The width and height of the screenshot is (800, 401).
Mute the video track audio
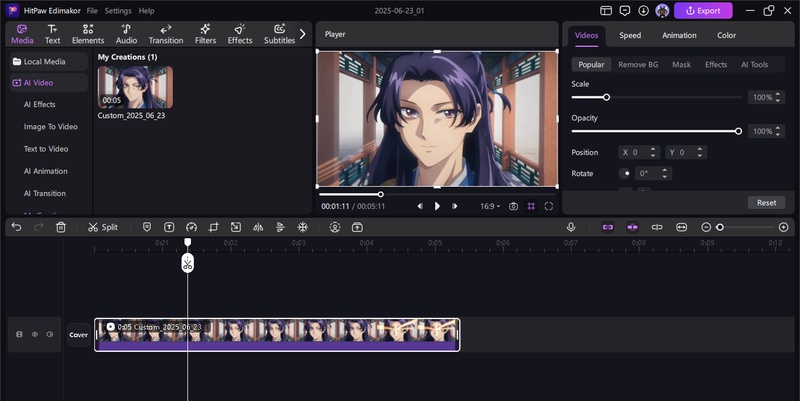[x=49, y=334]
